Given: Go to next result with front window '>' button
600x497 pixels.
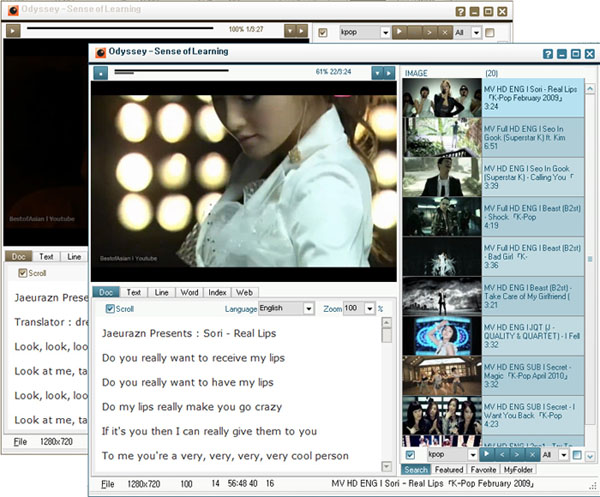Looking at the screenshot, I should tap(517, 455).
